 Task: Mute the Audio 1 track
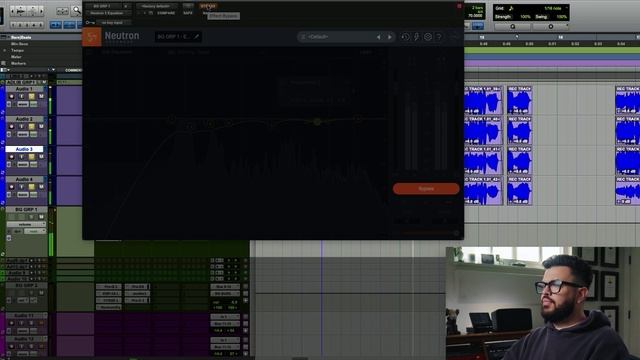(41, 96)
